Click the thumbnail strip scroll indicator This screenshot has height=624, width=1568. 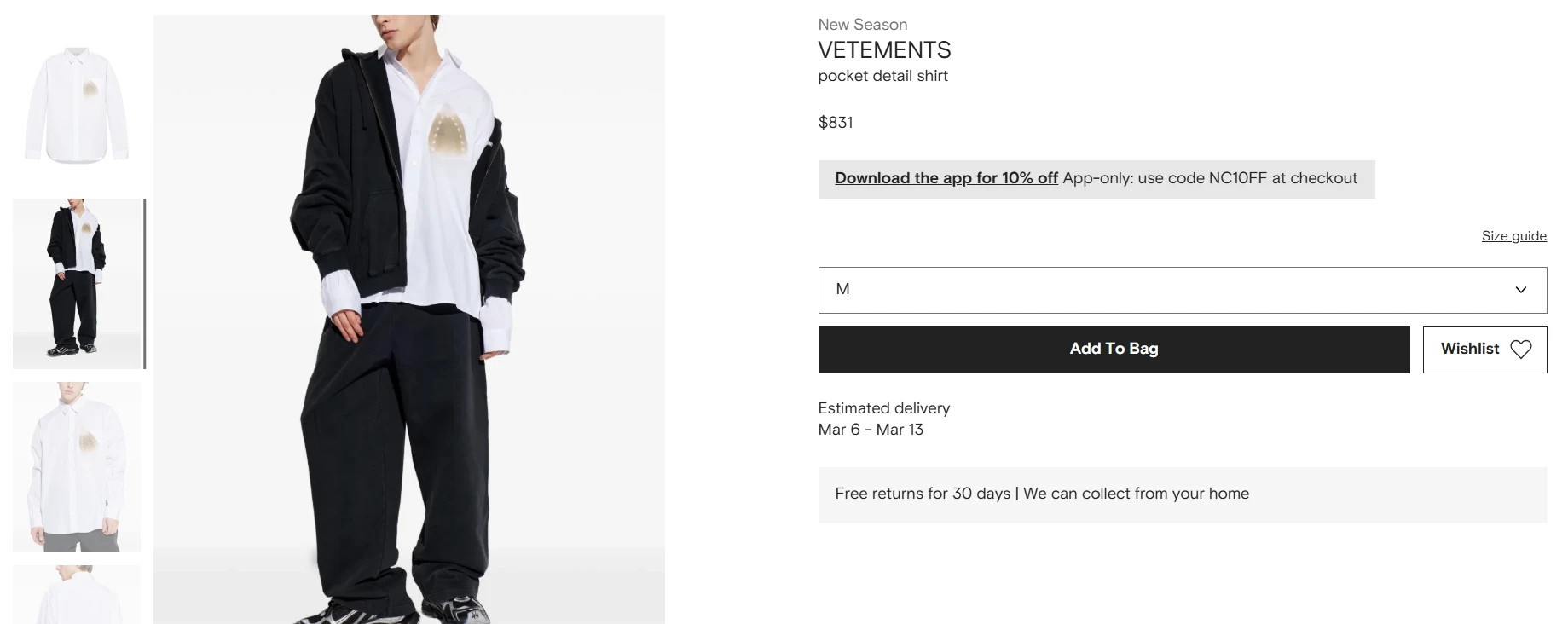pos(145,284)
